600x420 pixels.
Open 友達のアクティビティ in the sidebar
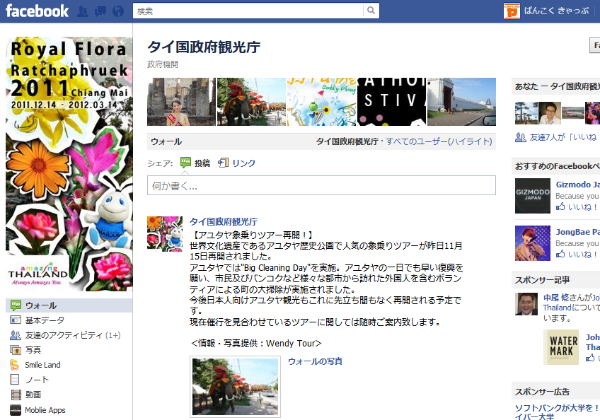click(73, 335)
